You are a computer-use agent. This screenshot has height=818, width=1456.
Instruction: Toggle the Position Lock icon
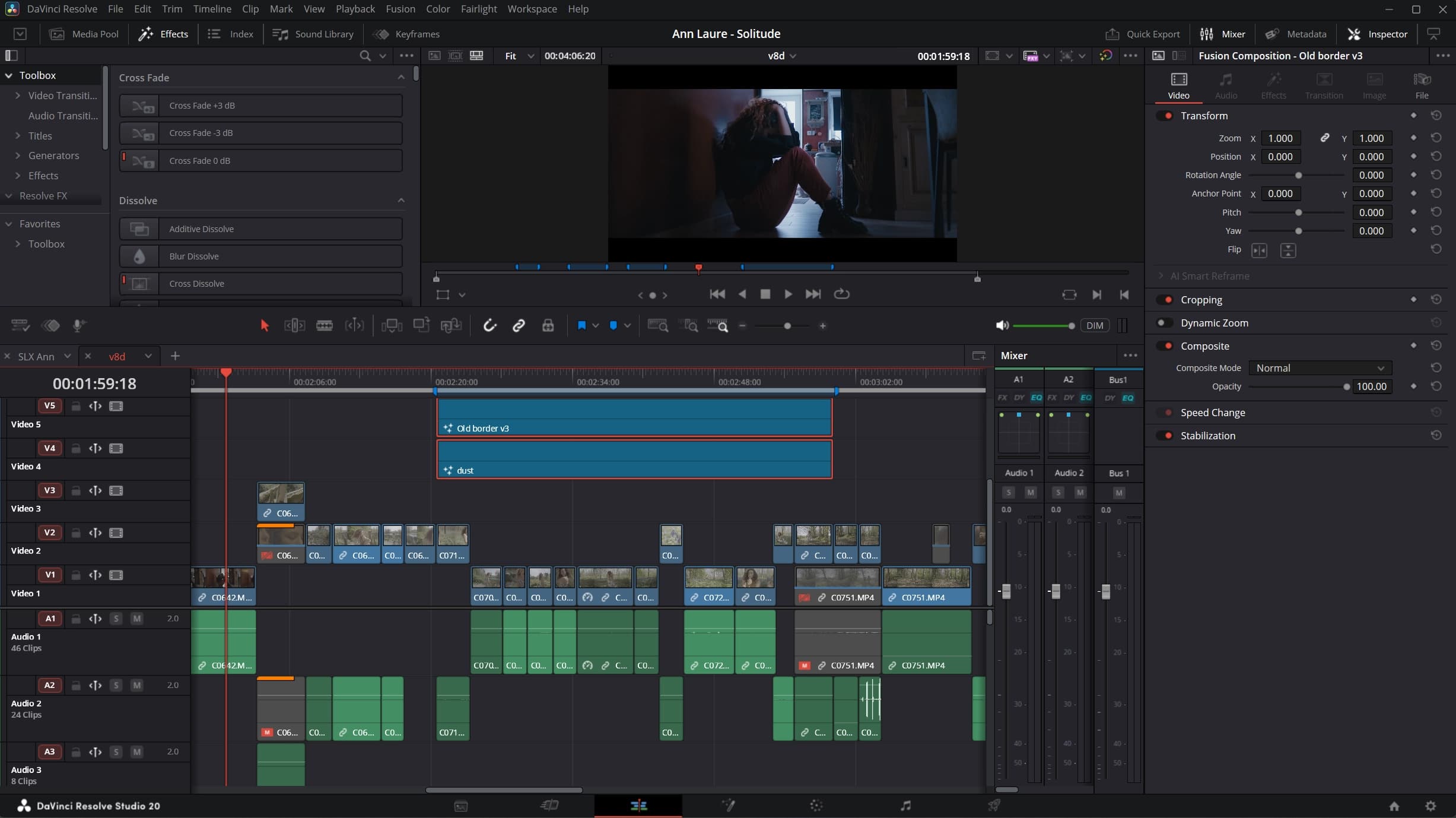click(548, 325)
